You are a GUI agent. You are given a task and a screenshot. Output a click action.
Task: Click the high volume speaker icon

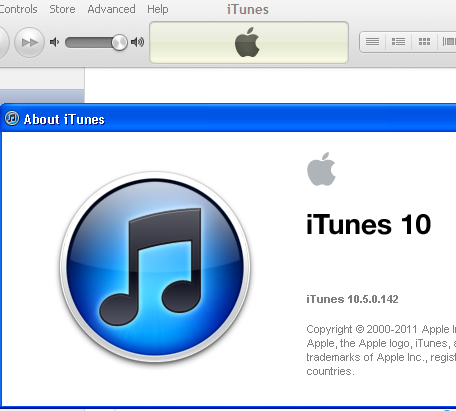[137, 42]
